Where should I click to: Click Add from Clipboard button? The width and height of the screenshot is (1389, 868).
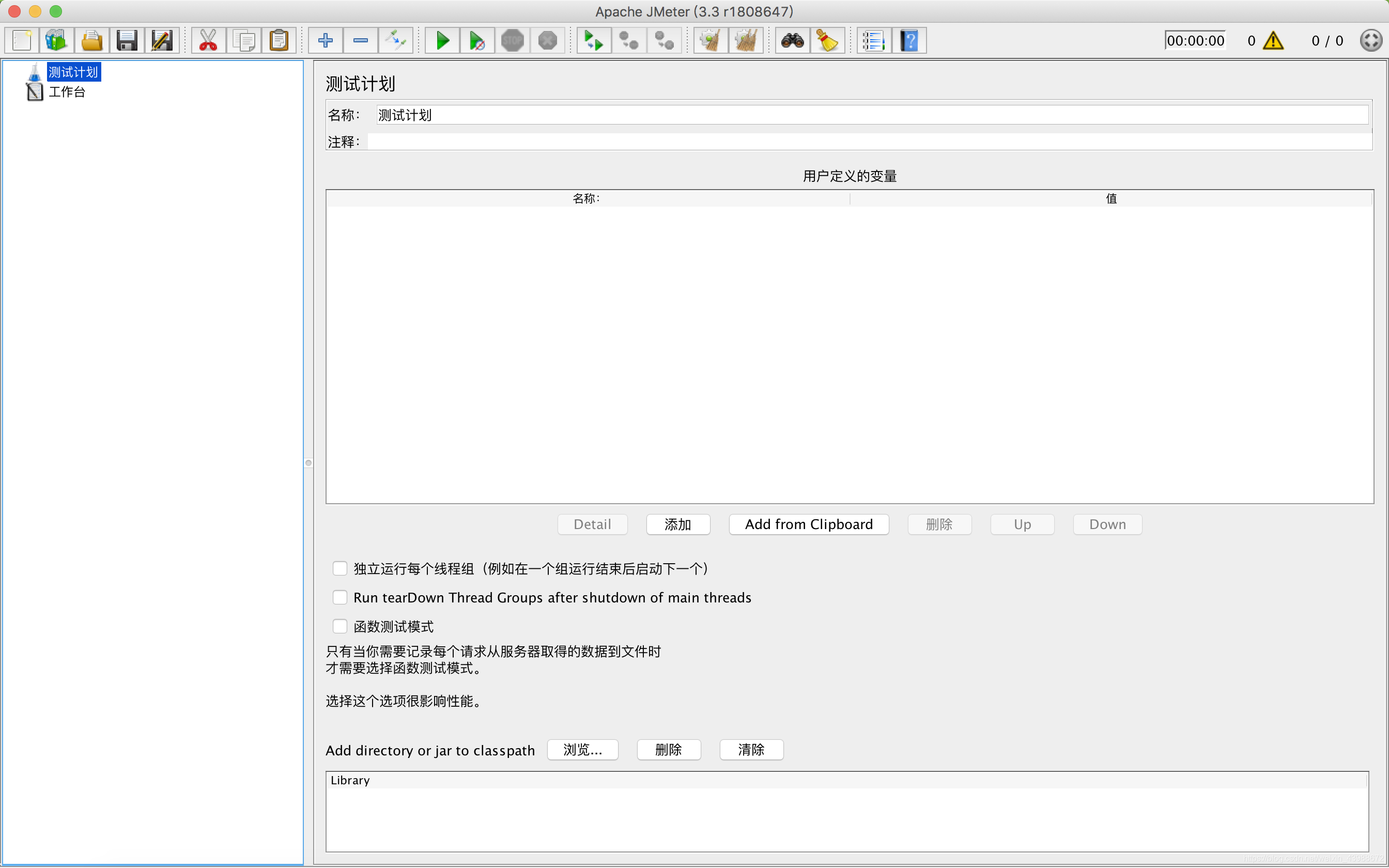pyautogui.click(x=807, y=524)
